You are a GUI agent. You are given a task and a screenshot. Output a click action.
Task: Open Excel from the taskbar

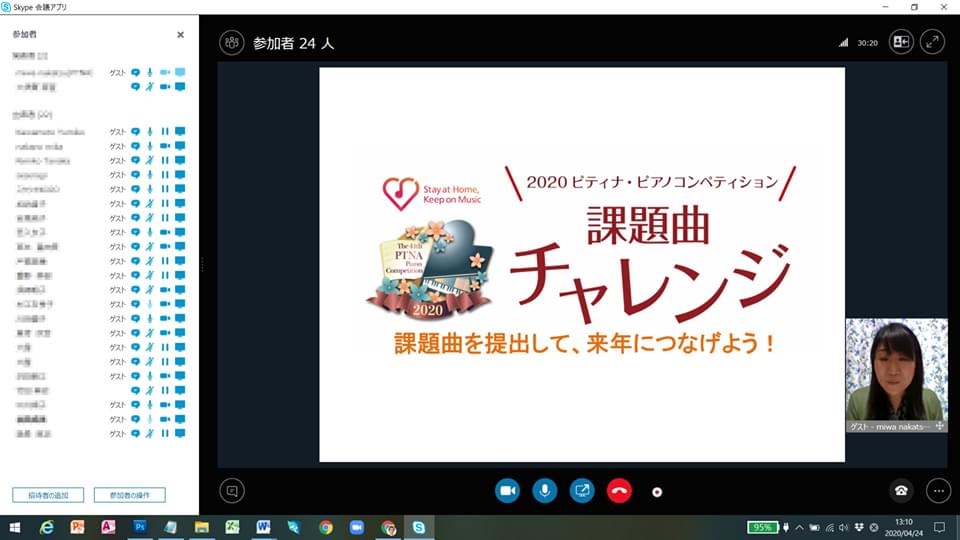coord(232,527)
